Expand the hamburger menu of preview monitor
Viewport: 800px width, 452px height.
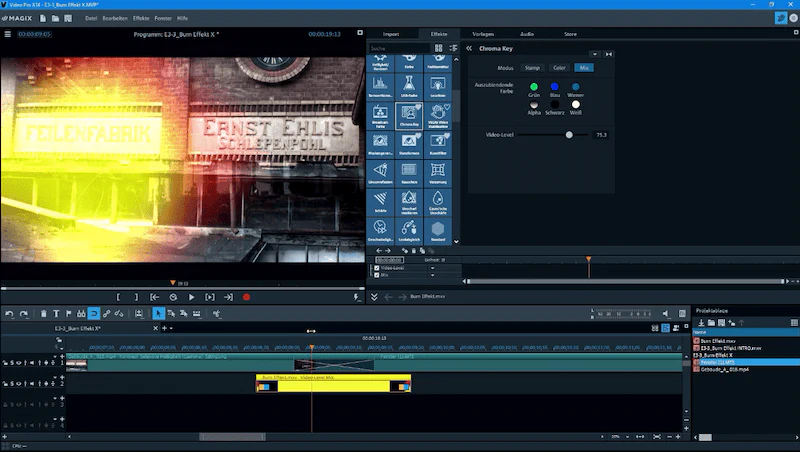(8, 34)
